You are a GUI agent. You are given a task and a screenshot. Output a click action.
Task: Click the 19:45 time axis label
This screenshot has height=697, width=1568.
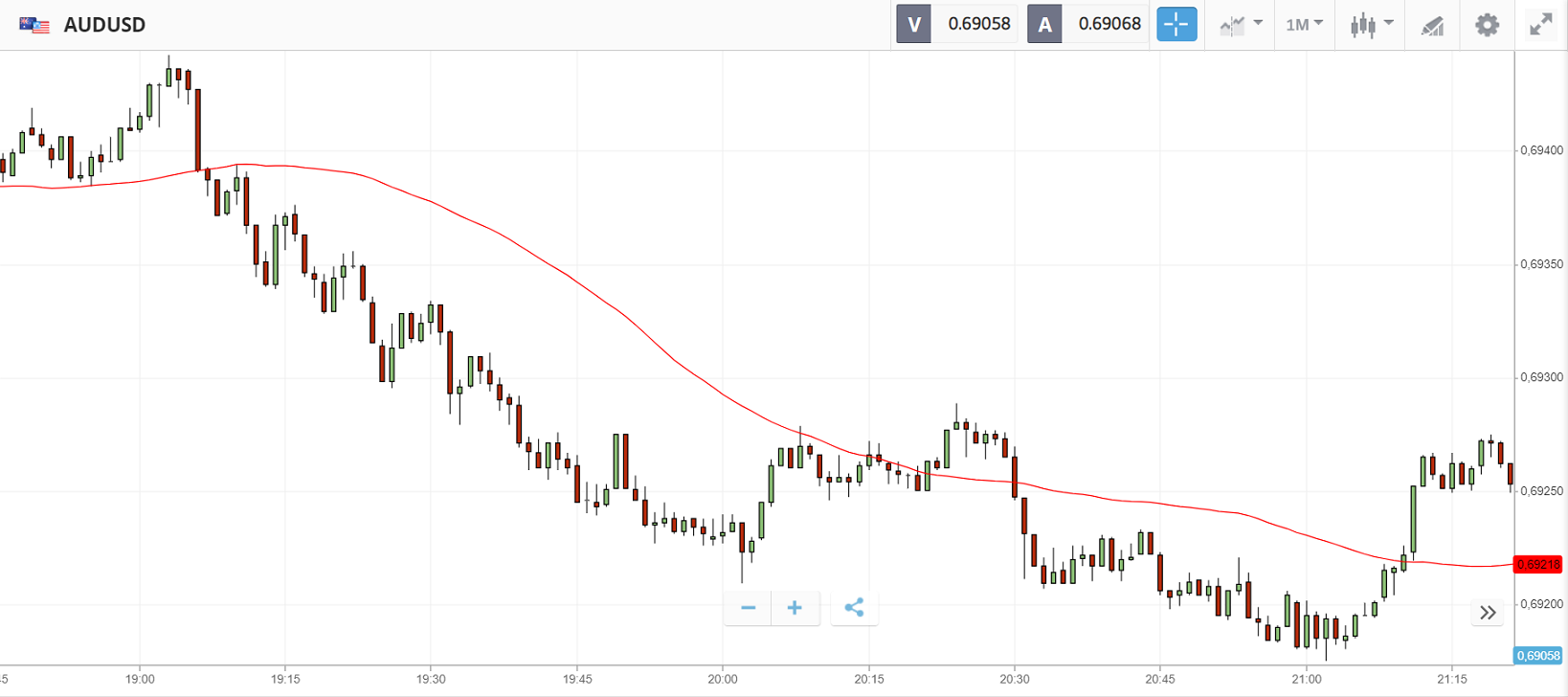(x=577, y=680)
